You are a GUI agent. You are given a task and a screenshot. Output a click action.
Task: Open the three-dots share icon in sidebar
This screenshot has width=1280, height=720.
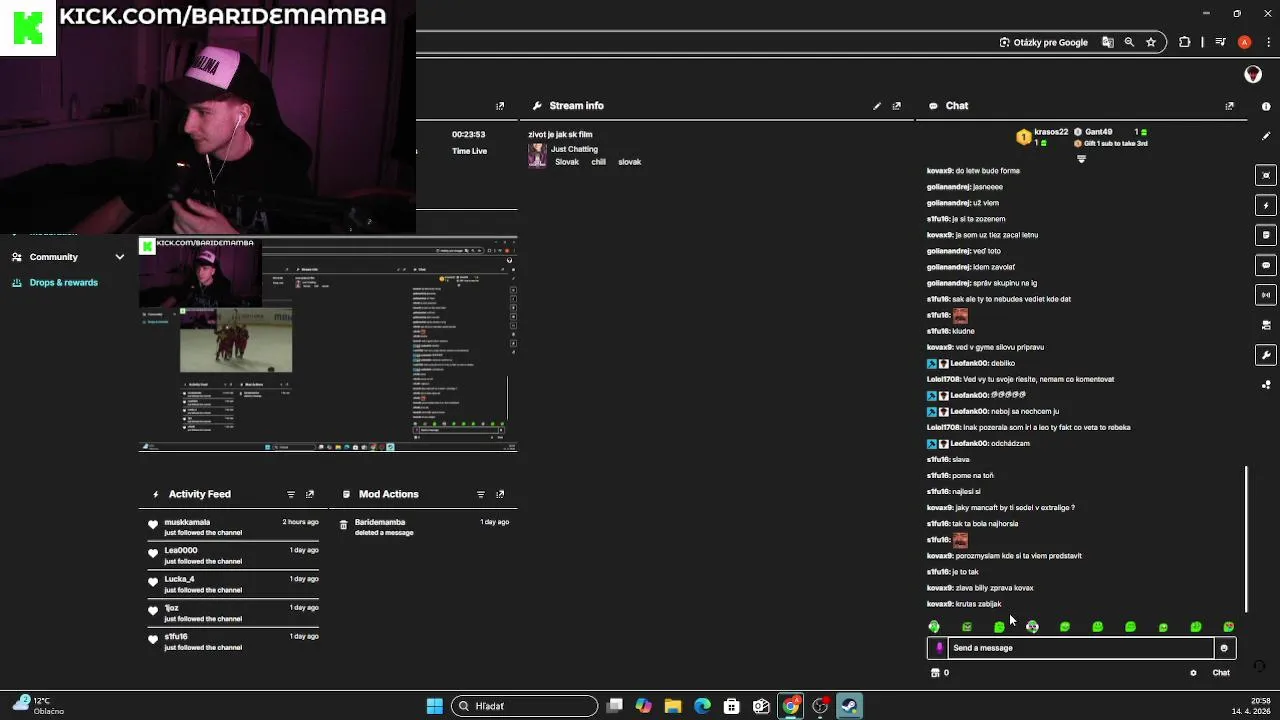click(x=1266, y=384)
